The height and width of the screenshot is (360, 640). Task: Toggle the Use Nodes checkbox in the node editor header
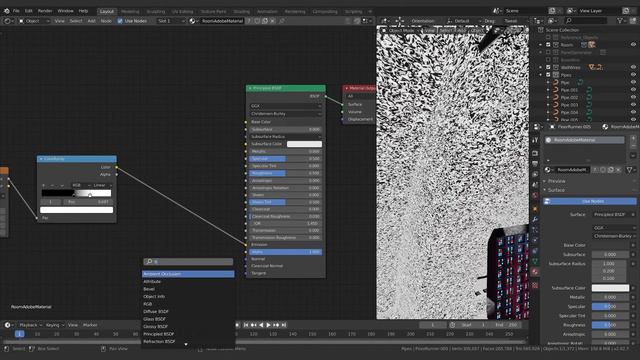120,21
